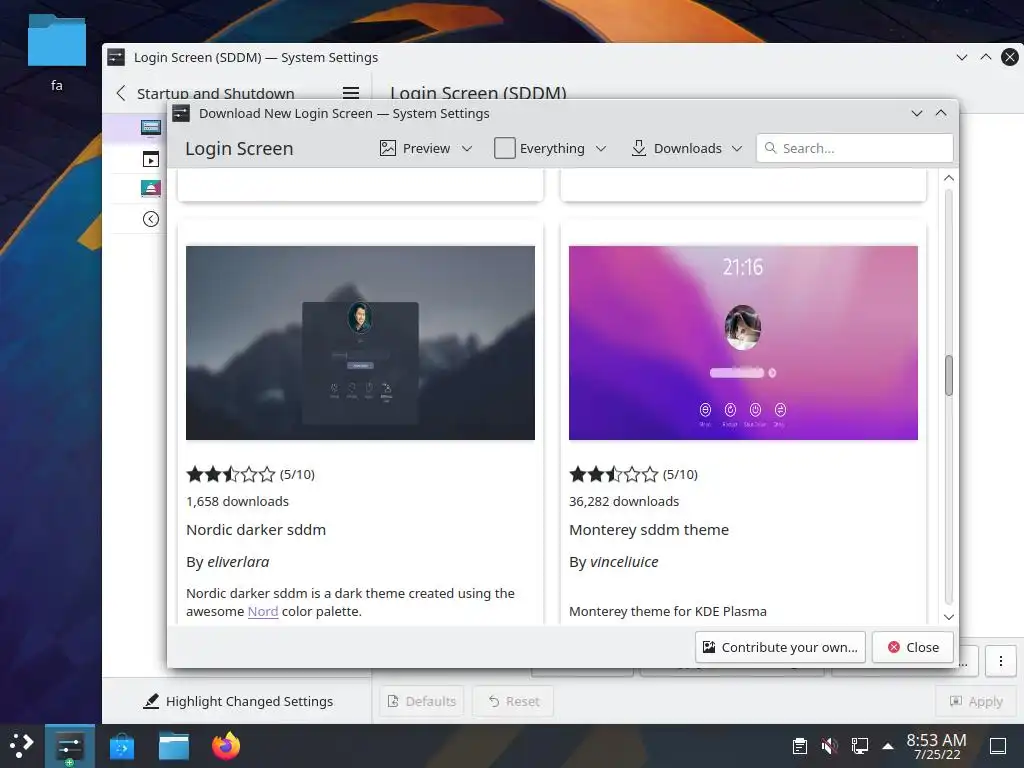Click the System Settings taskbar icon
Image resolution: width=1024 pixels, height=768 pixels.
point(69,746)
